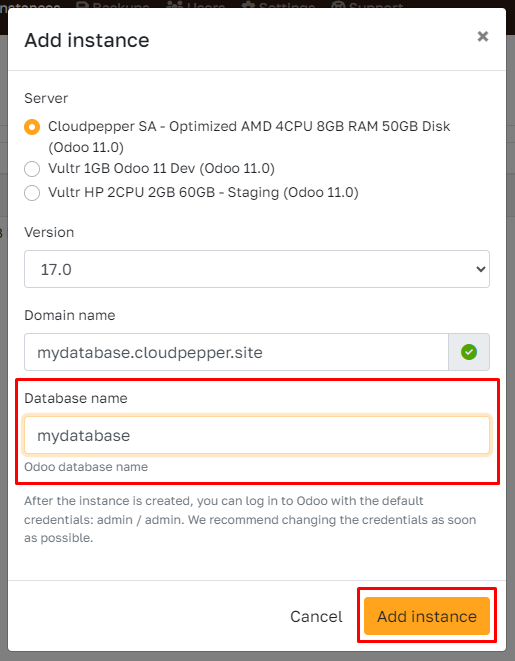Click the Odoo database name hint text
Screen dimensions: 515x661
pyautogui.click(x=86, y=467)
